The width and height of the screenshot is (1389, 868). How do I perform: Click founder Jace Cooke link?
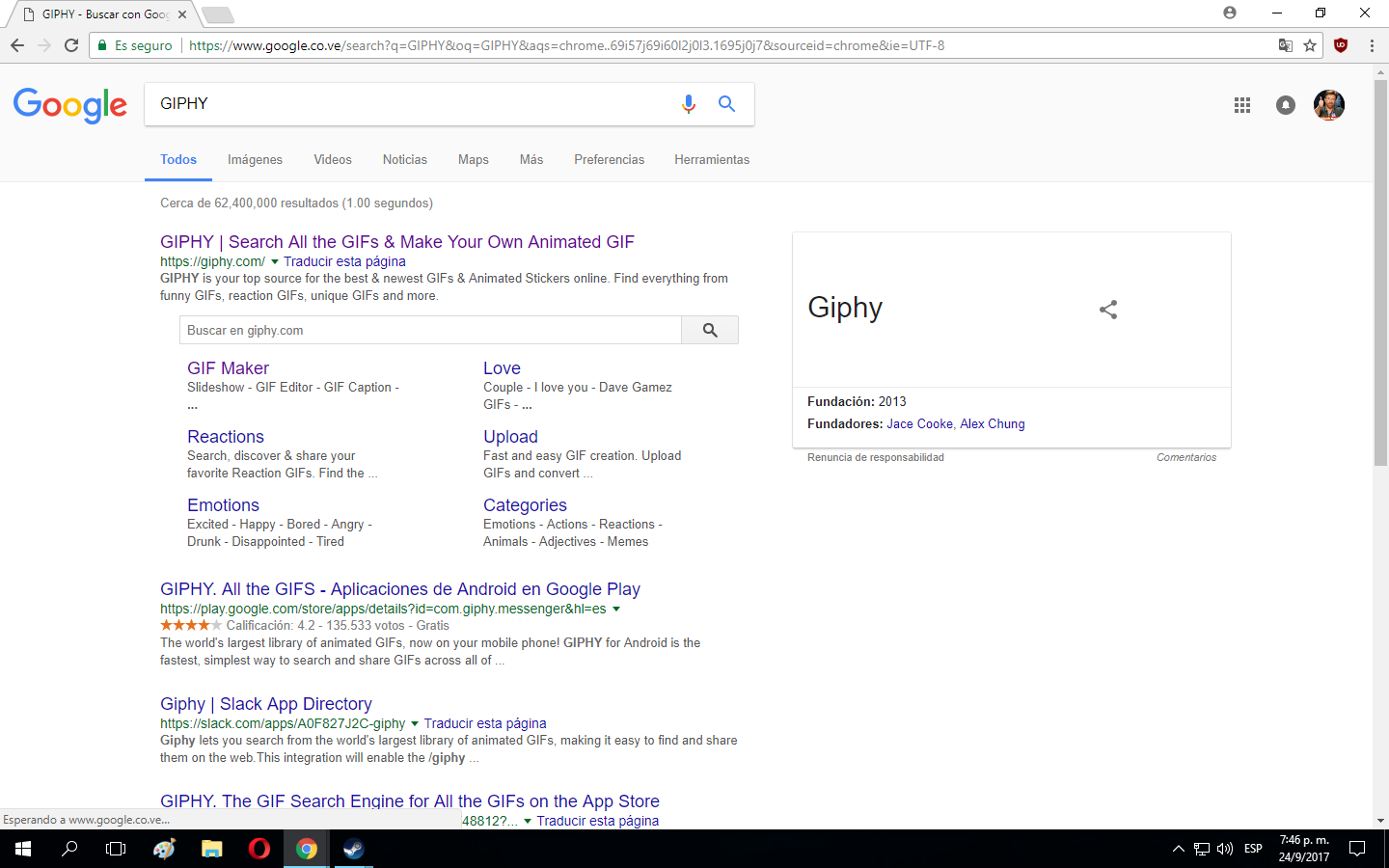tap(920, 423)
